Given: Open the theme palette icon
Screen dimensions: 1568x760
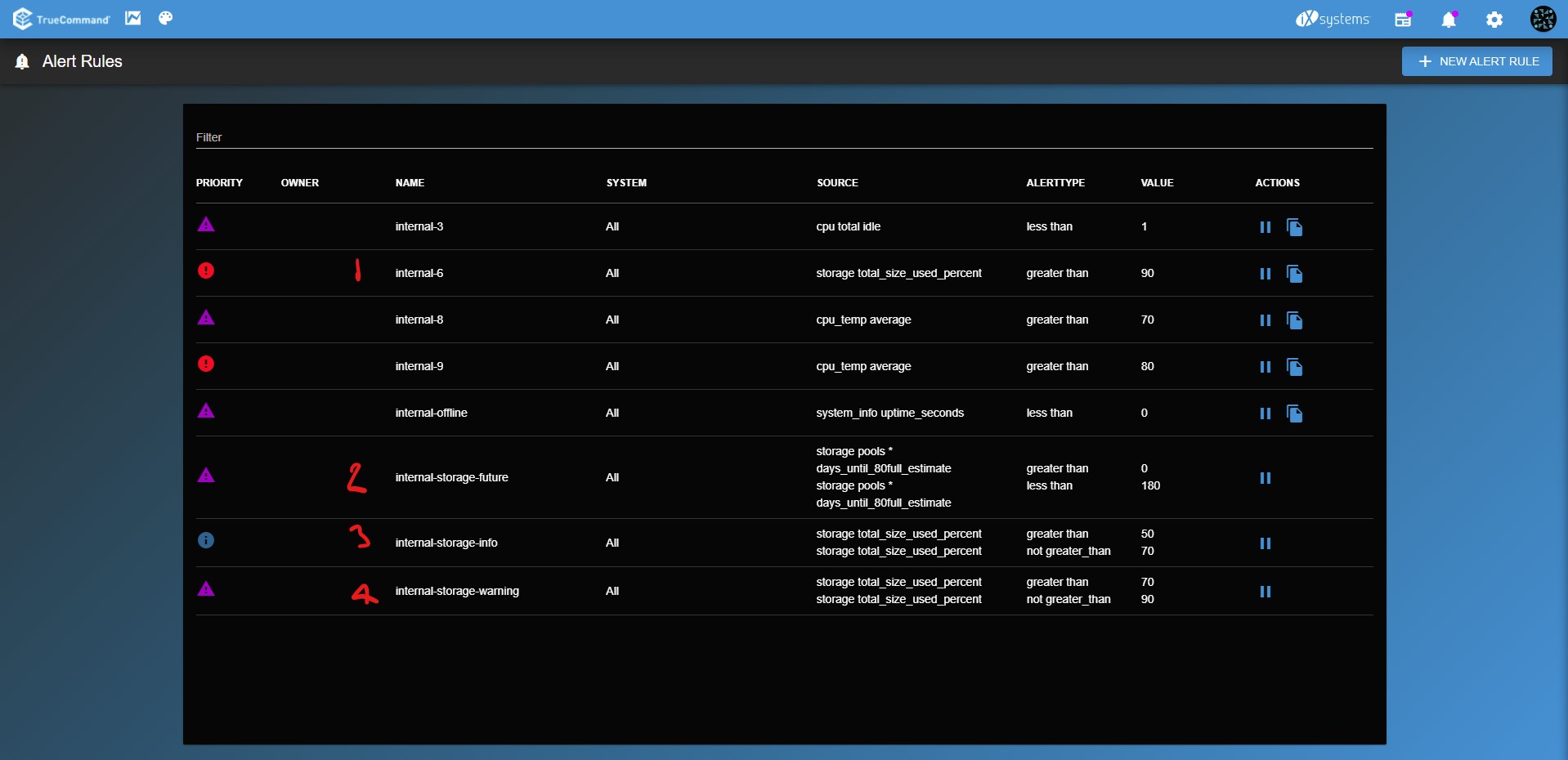Looking at the screenshot, I should (166, 18).
